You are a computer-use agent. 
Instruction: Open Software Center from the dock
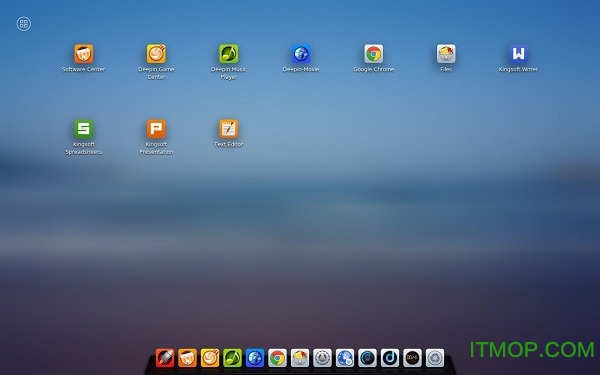188,358
